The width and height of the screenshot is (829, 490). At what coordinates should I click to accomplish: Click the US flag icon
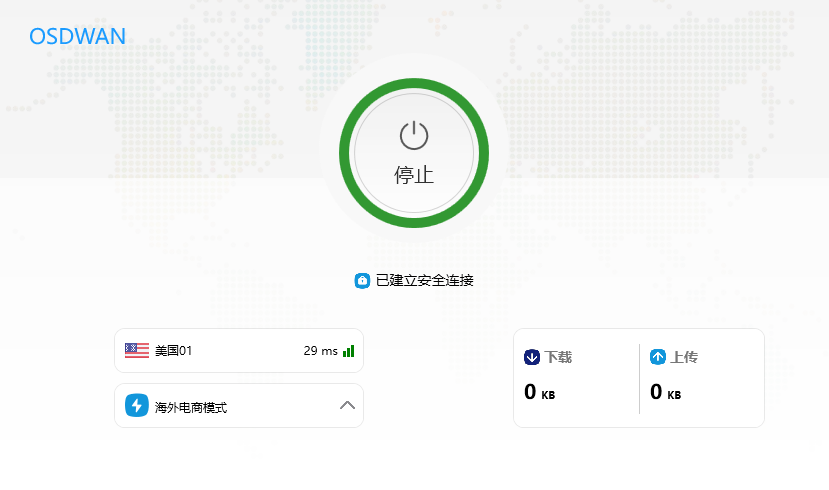pyautogui.click(x=137, y=350)
